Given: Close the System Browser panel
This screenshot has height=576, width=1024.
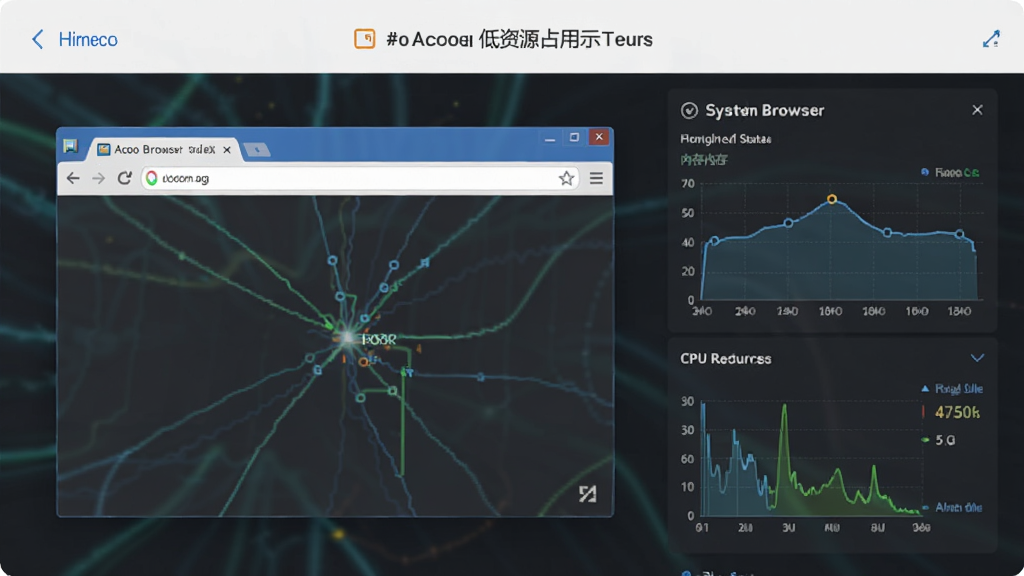Looking at the screenshot, I should pos(977,110).
